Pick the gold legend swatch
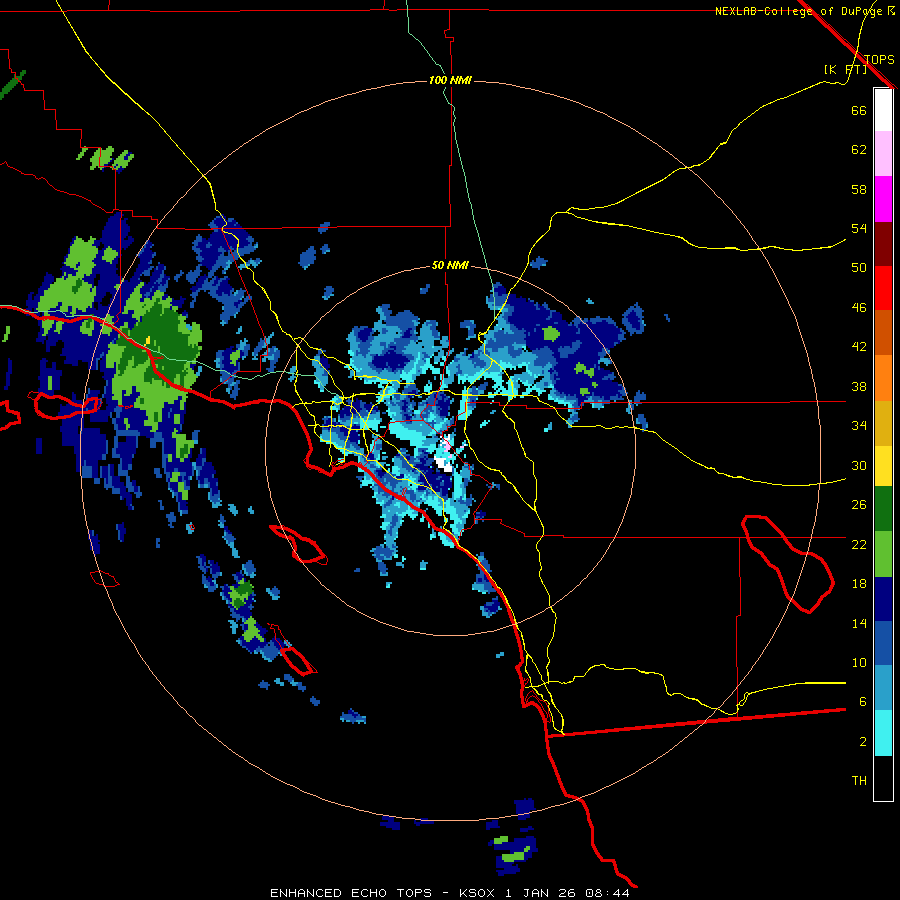Image resolution: width=900 pixels, height=900 pixels. pos(883,424)
